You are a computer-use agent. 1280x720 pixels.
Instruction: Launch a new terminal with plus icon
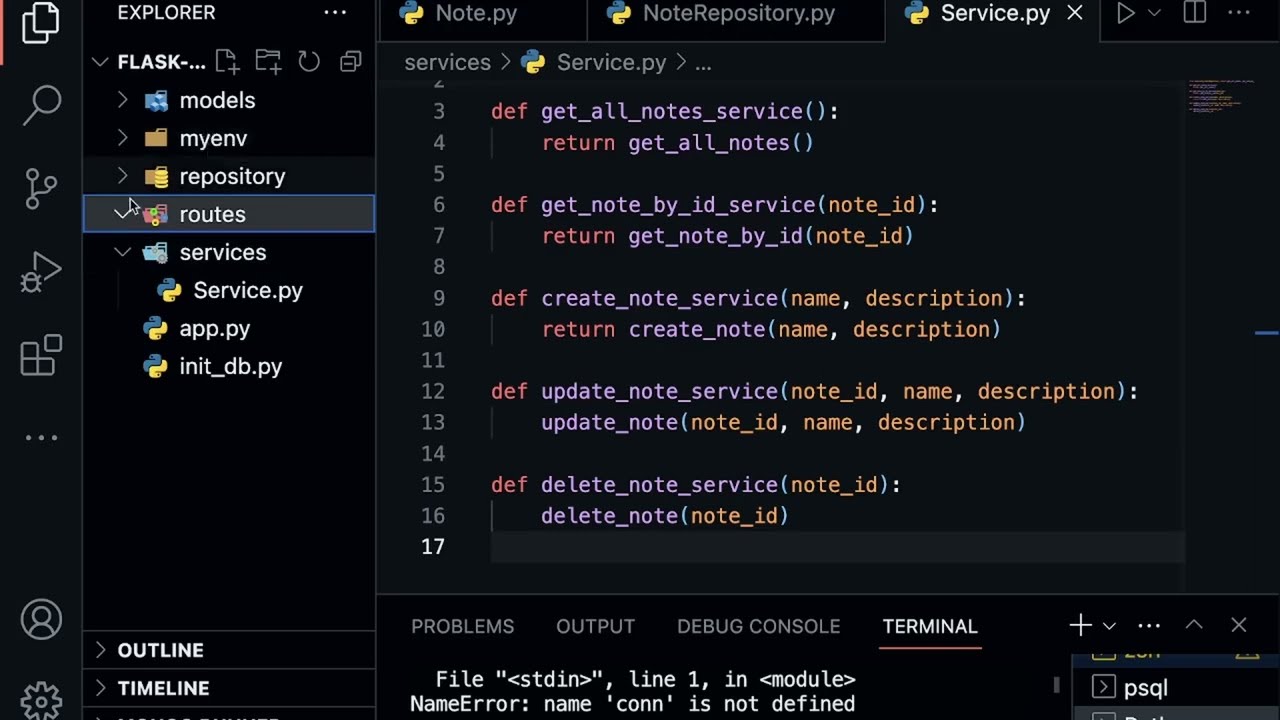coord(1080,626)
